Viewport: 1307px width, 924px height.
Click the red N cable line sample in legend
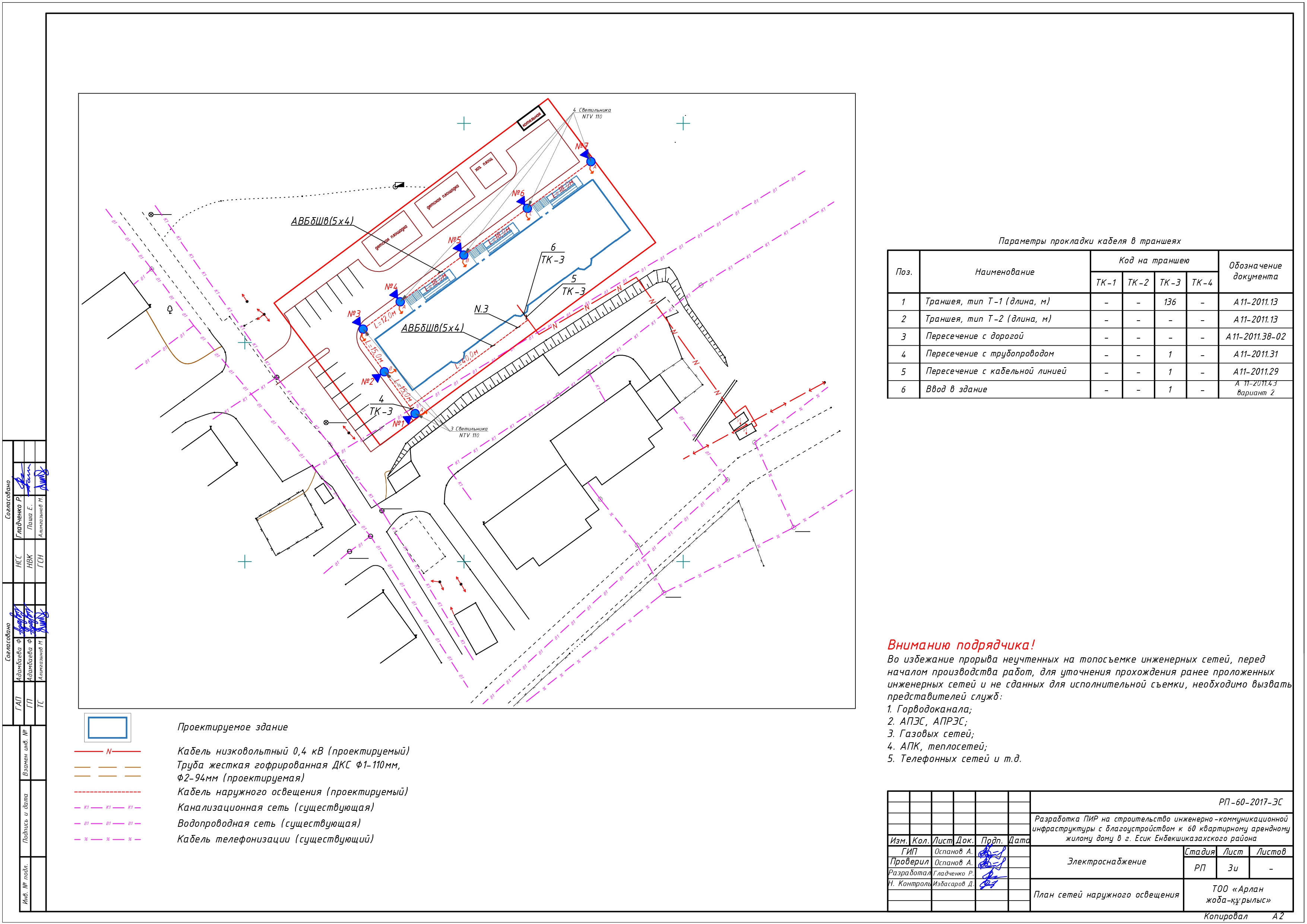click(x=108, y=752)
